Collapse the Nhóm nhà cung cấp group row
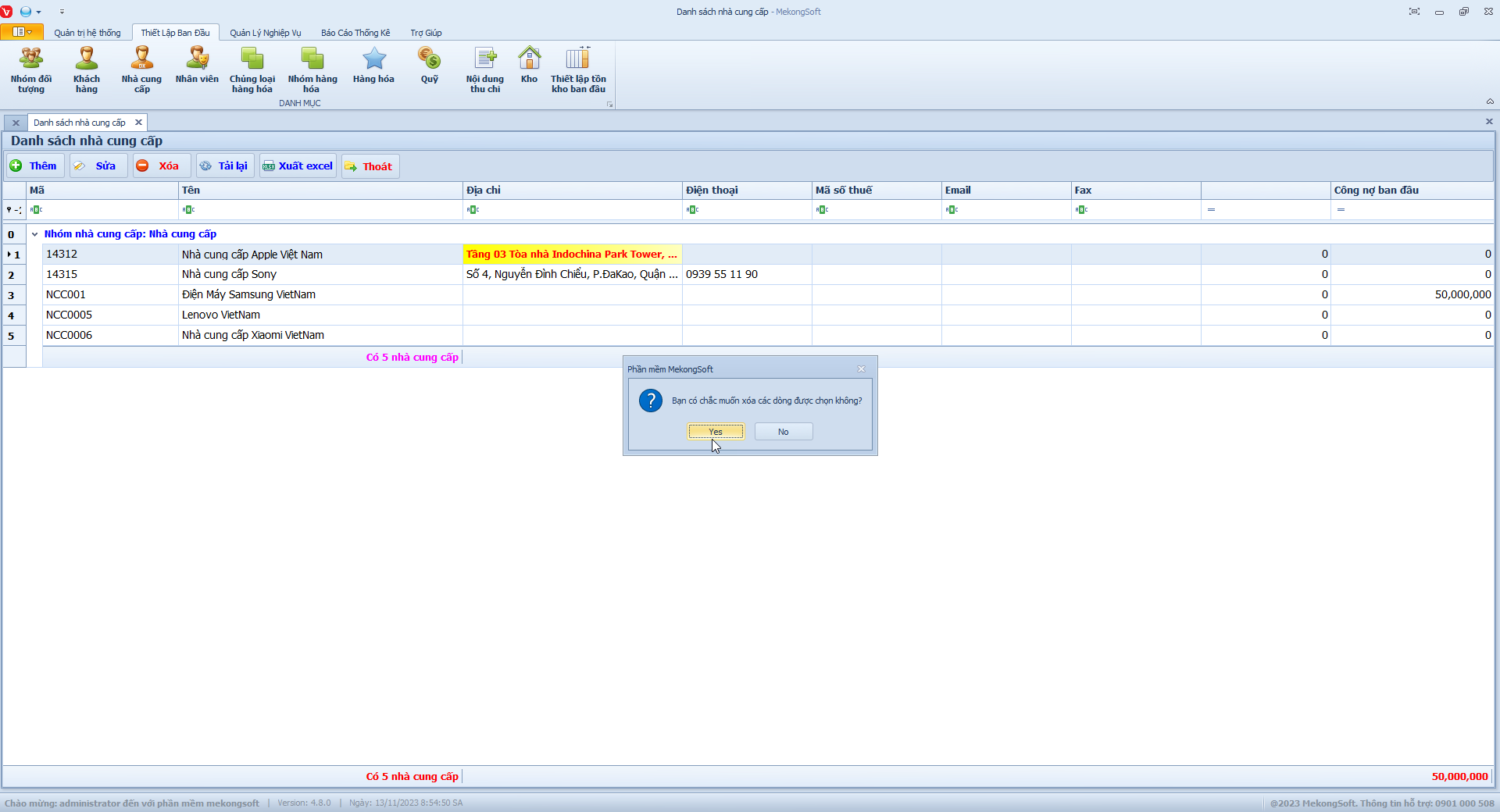This screenshot has width=1500, height=812. 34,234
